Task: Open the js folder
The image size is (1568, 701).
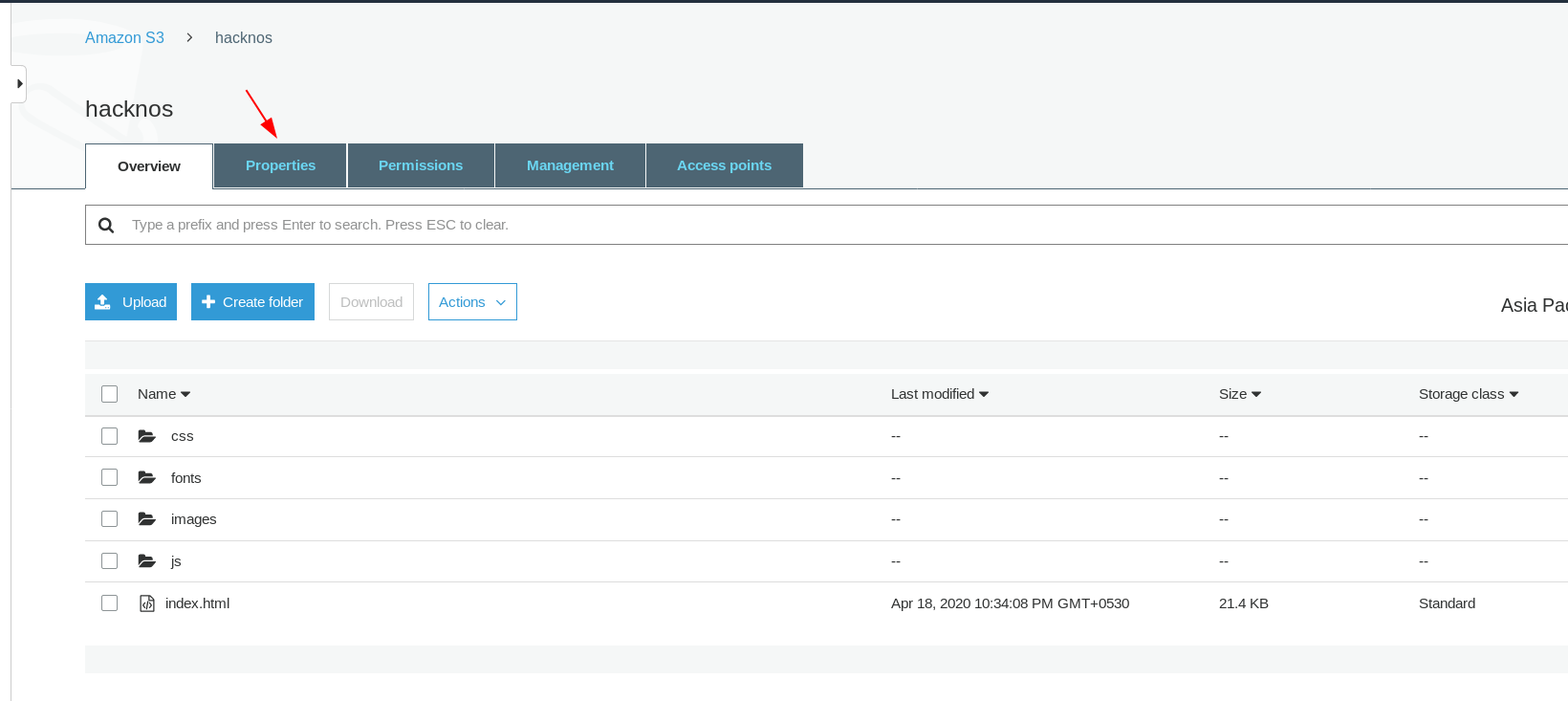Action: 176,561
